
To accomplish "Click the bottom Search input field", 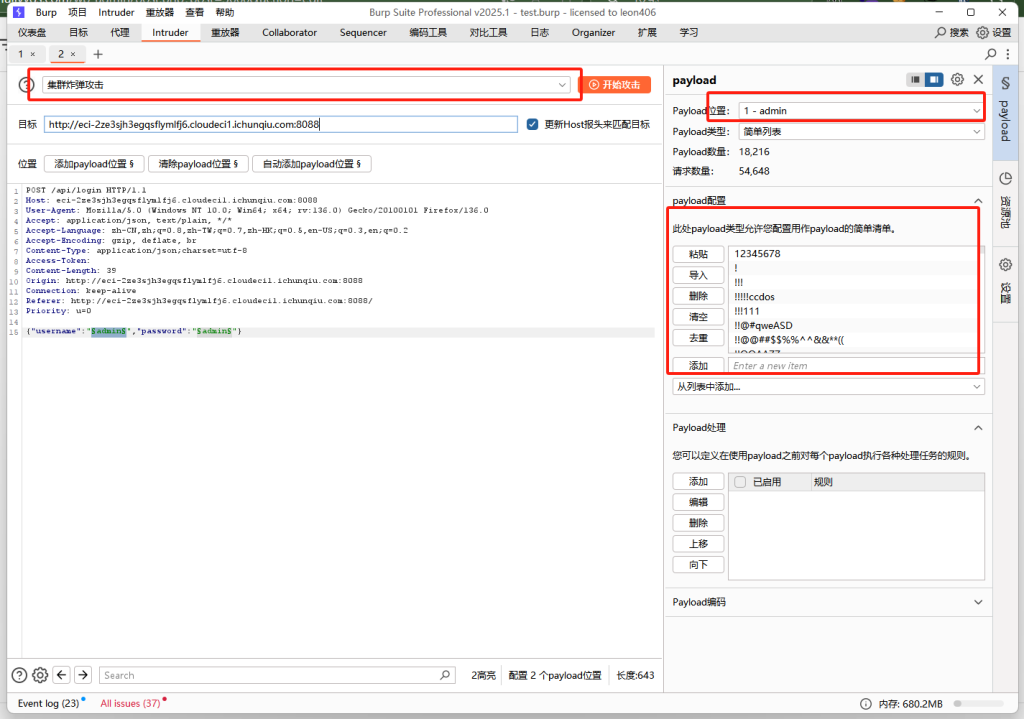I will [x=278, y=675].
